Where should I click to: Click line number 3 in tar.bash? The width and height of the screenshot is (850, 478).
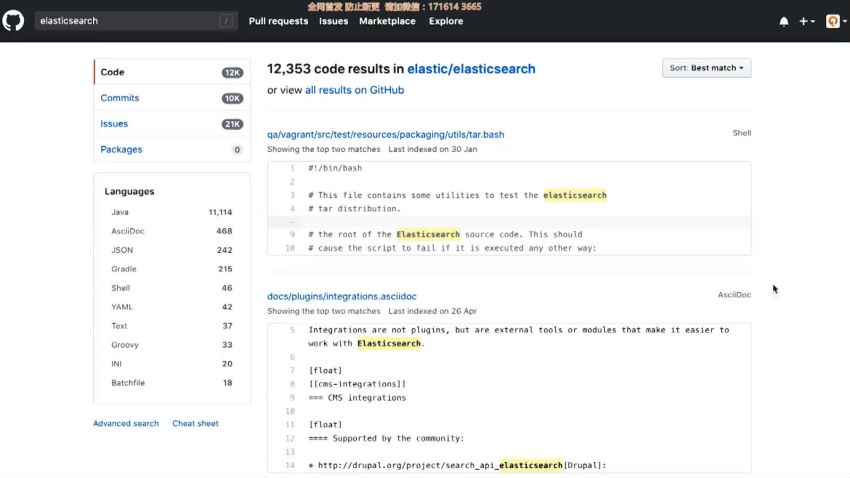[292, 195]
